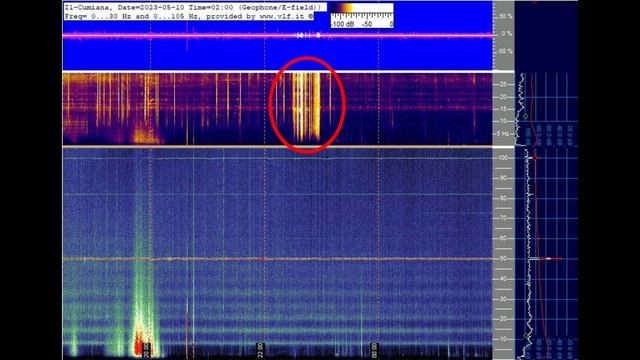
Task: Click the dB color gradient bar
Action: (x=361, y=8)
